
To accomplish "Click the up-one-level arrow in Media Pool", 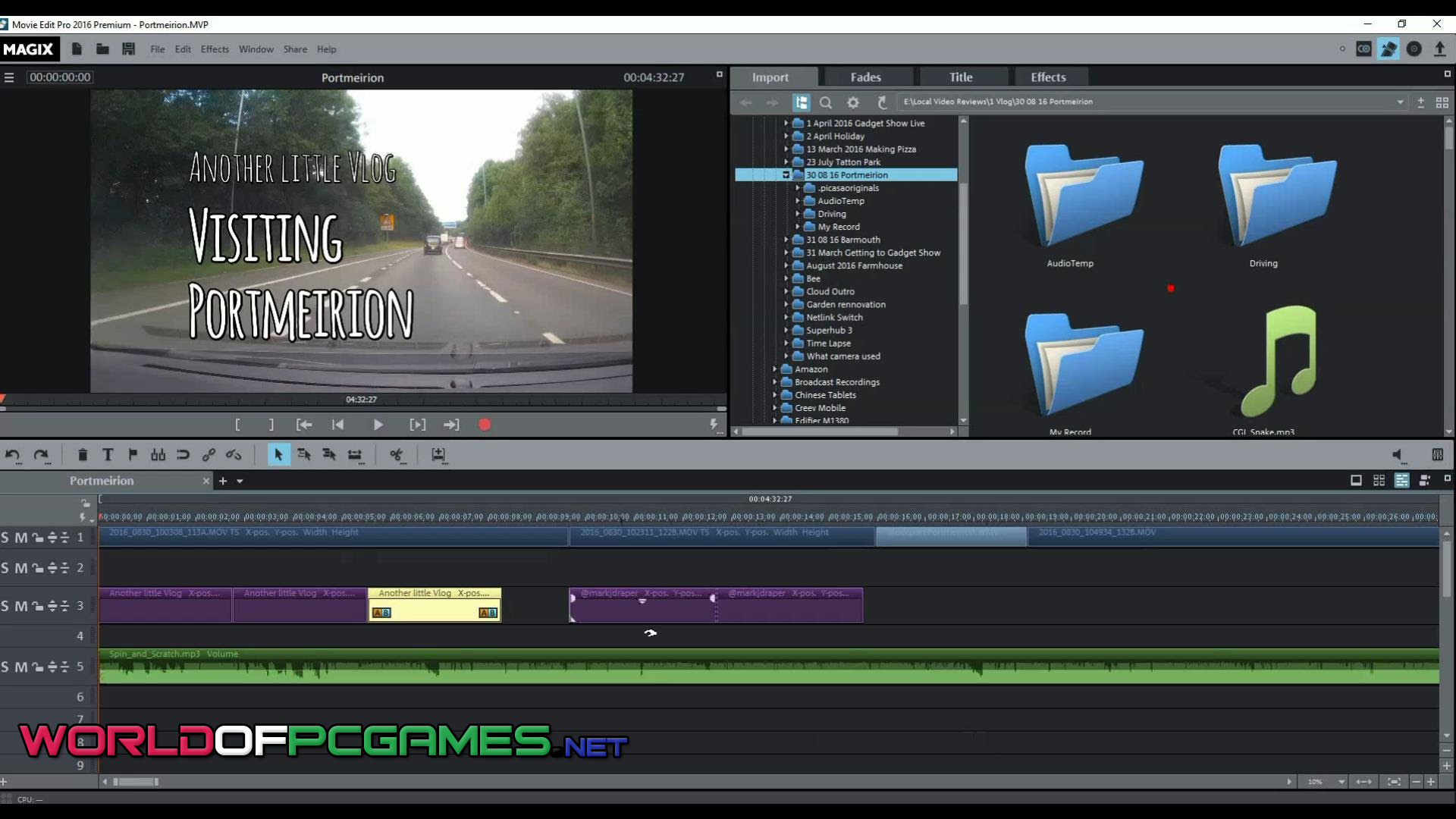I will click(881, 102).
